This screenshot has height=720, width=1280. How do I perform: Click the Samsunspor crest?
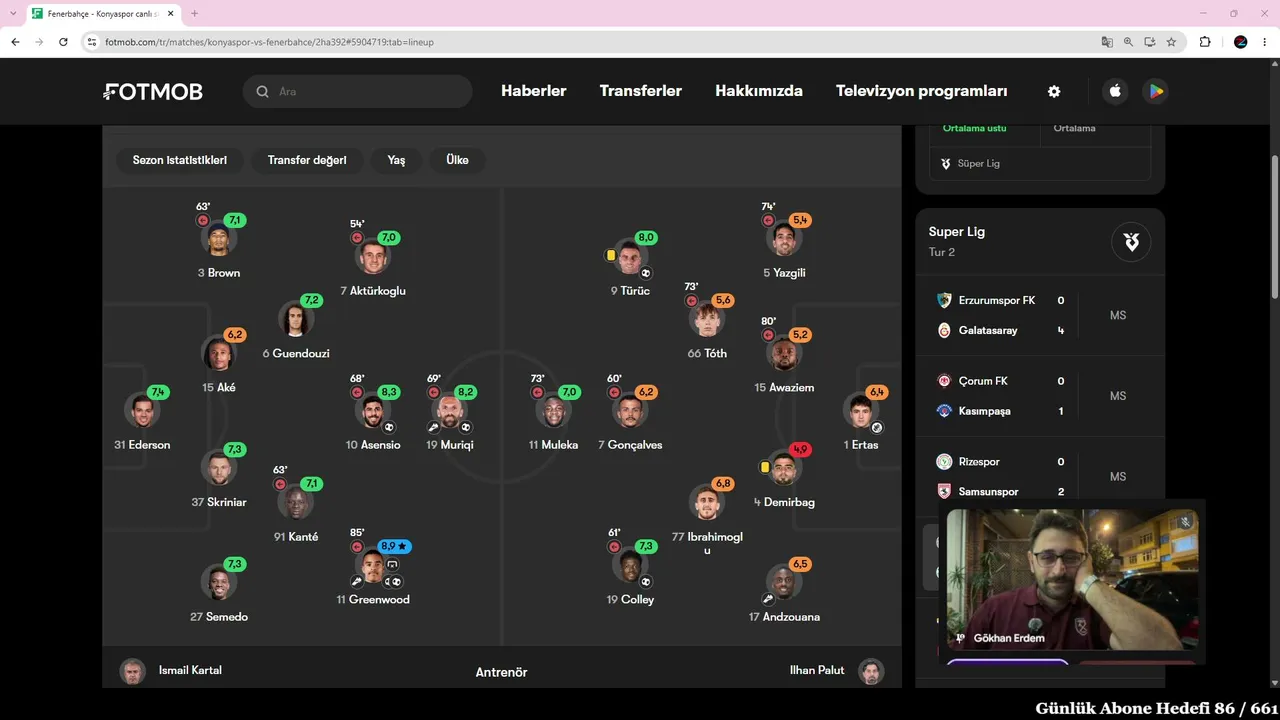pos(944,492)
